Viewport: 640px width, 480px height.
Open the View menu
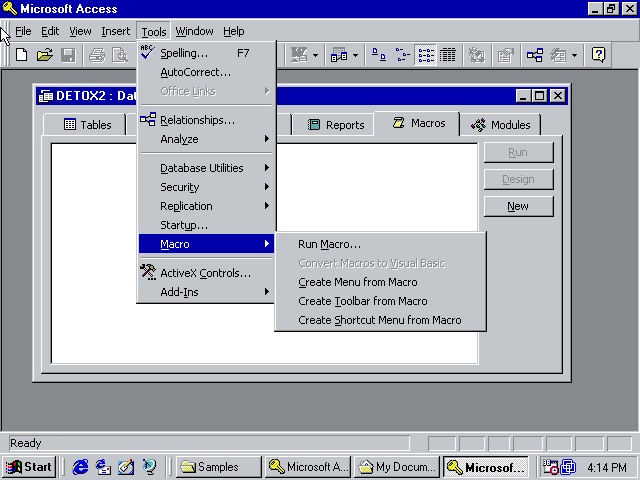pos(80,31)
